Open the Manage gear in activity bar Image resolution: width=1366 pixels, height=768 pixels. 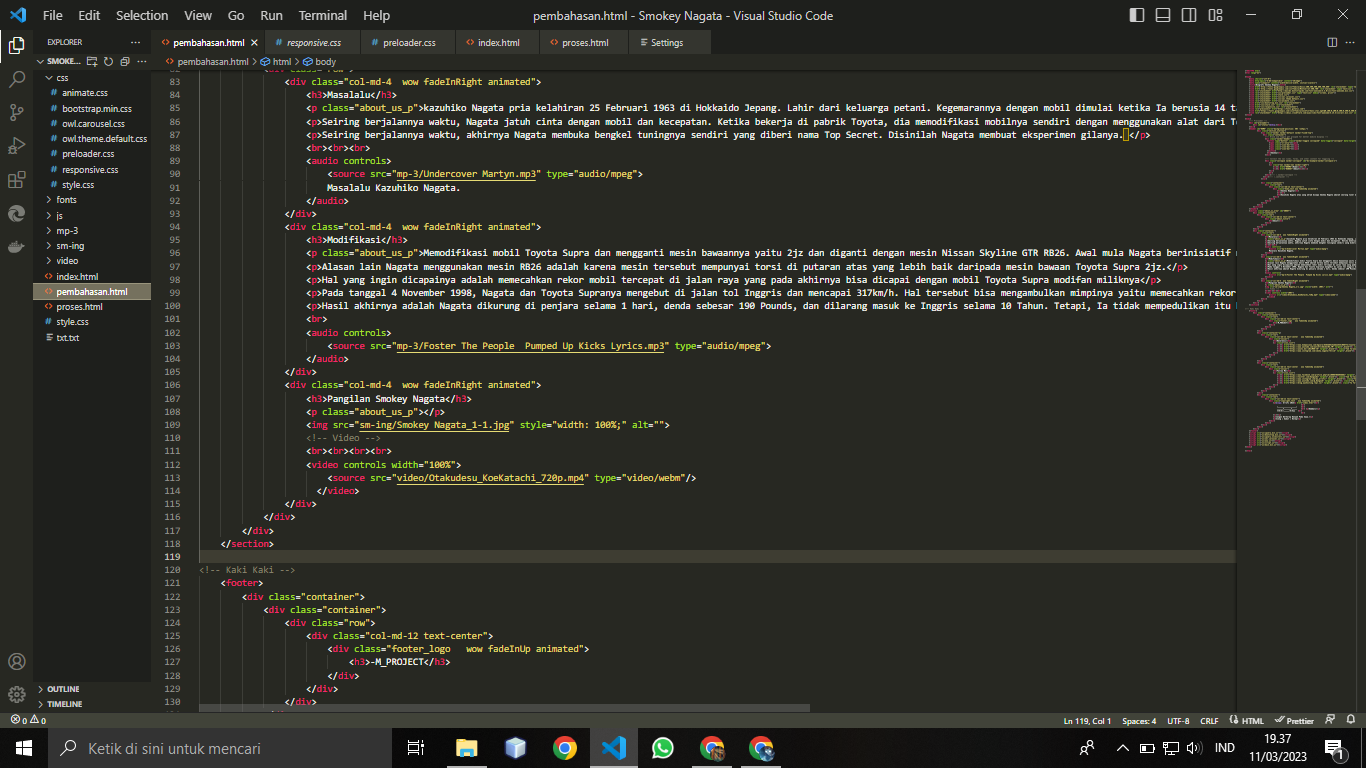point(16,694)
